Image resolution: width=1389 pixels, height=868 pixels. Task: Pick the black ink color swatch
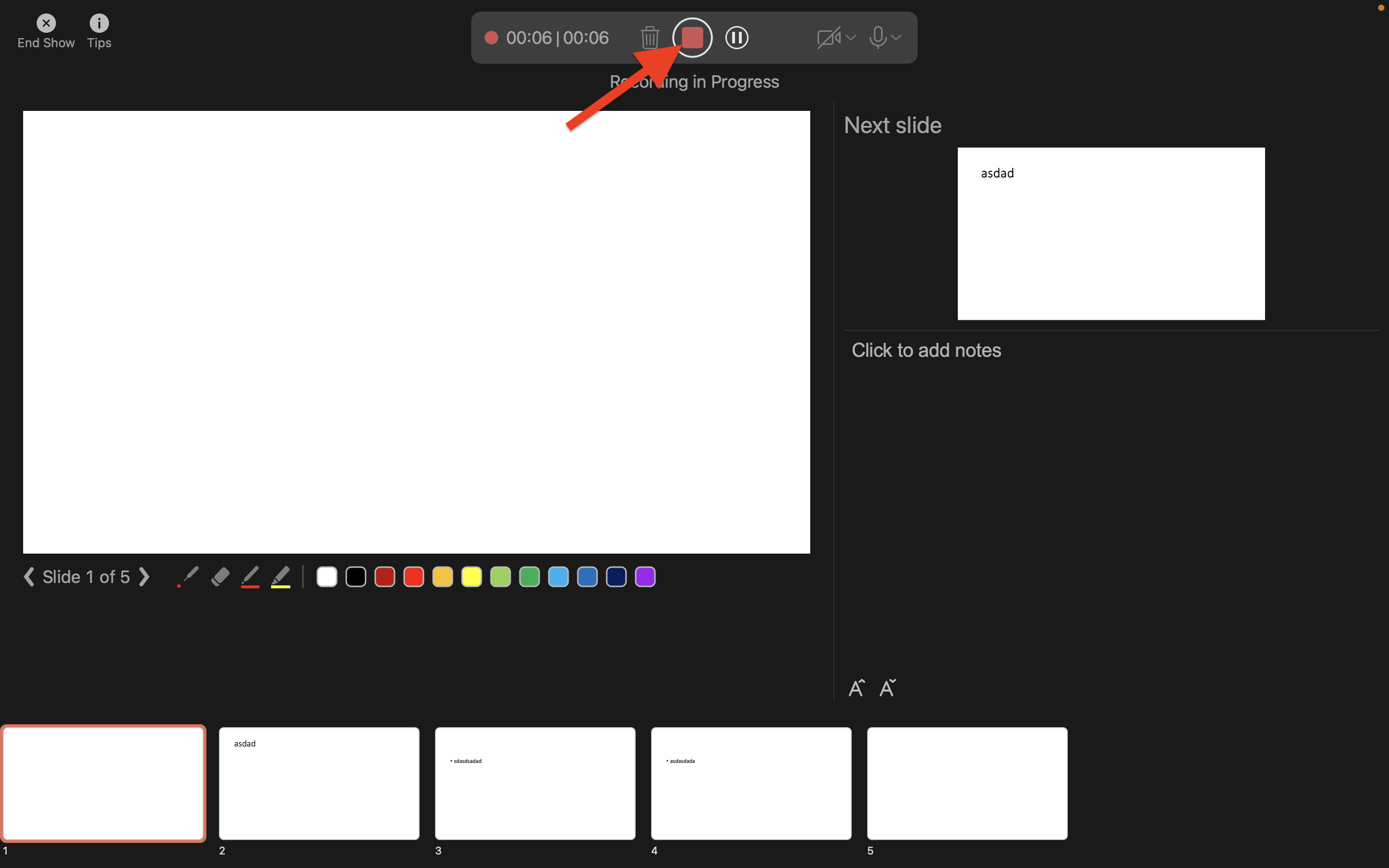coord(356,576)
